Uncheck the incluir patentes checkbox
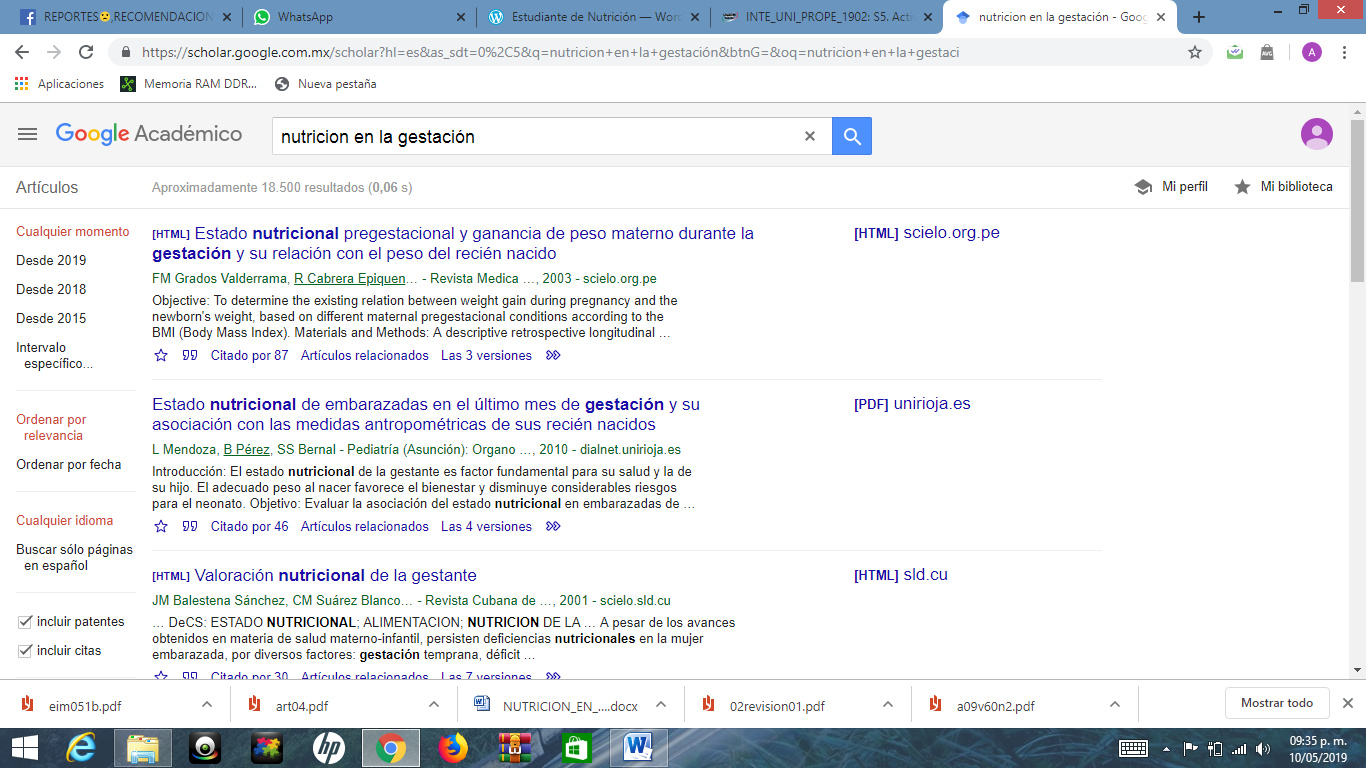 (25, 622)
